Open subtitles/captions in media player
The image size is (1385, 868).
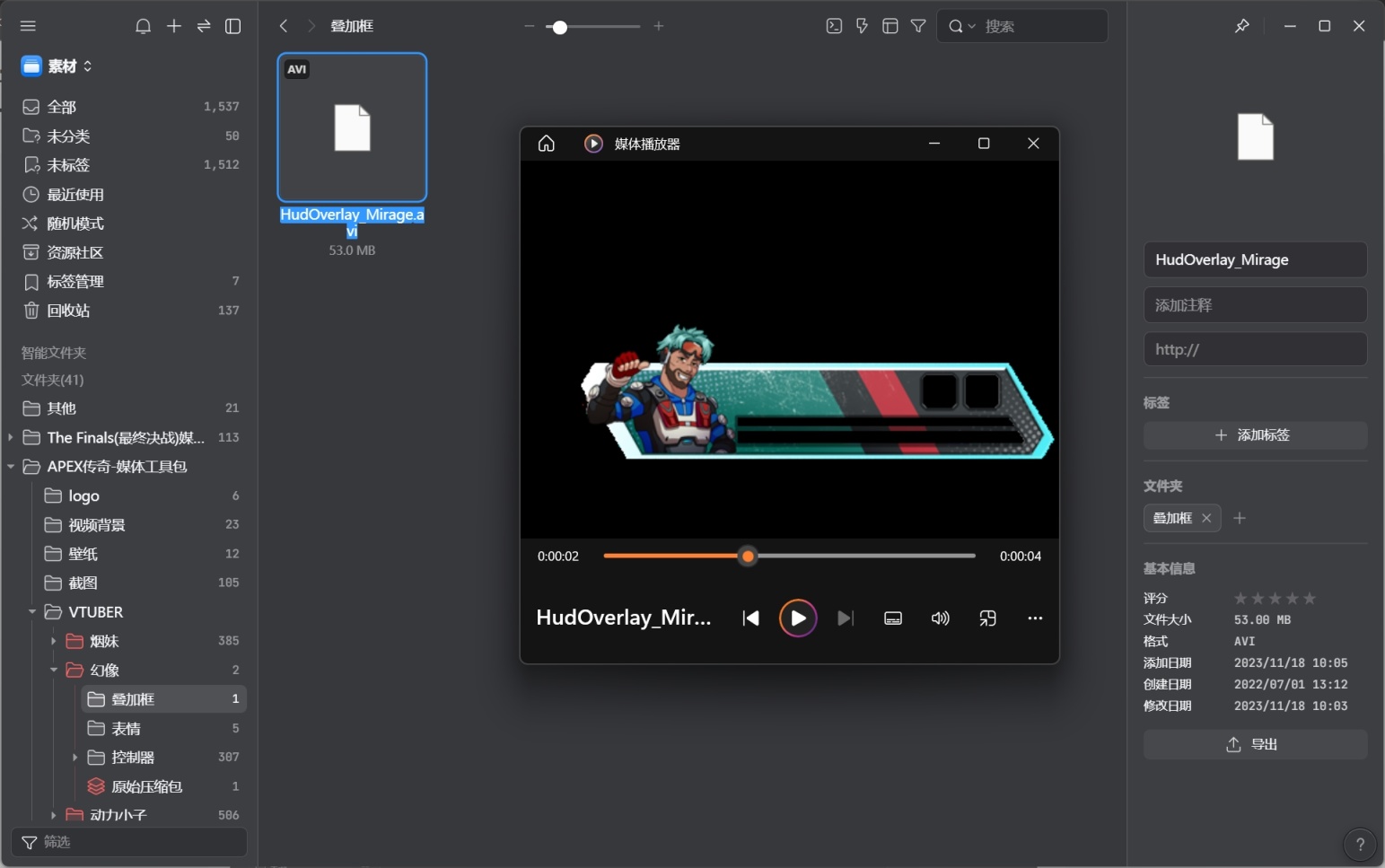tap(893, 618)
